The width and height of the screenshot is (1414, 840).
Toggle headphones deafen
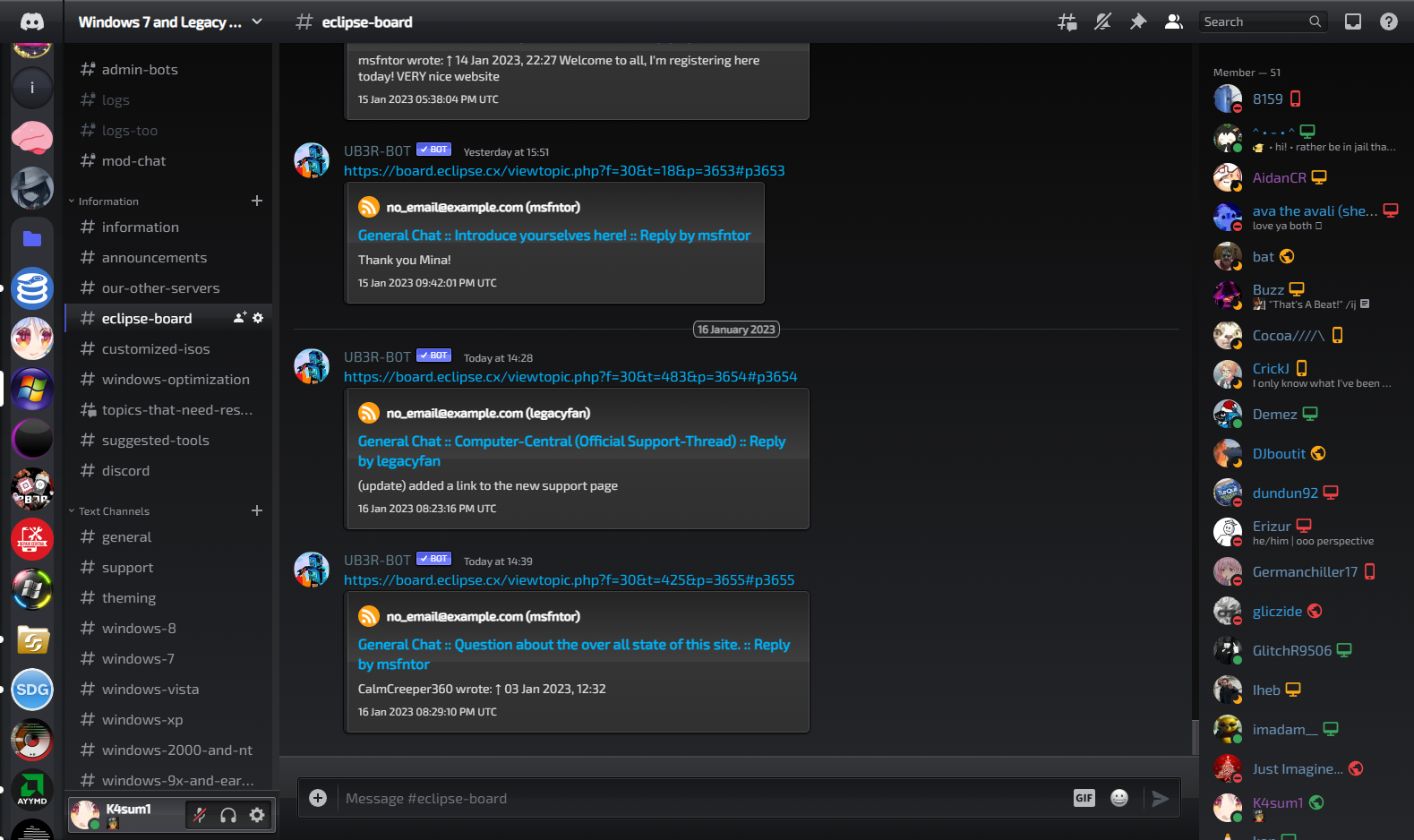pos(228,815)
